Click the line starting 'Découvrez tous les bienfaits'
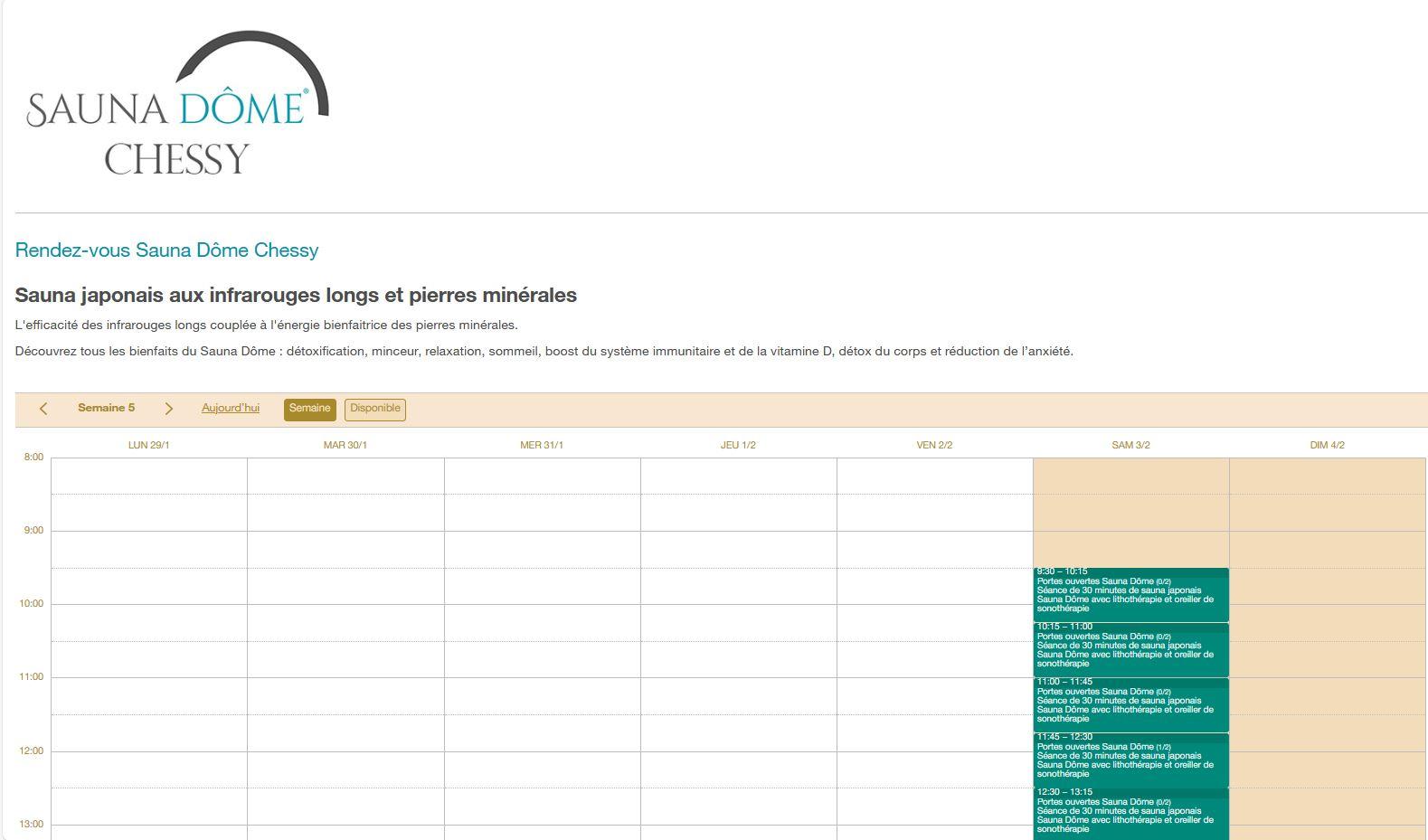The height and width of the screenshot is (840, 1428). pos(544,352)
